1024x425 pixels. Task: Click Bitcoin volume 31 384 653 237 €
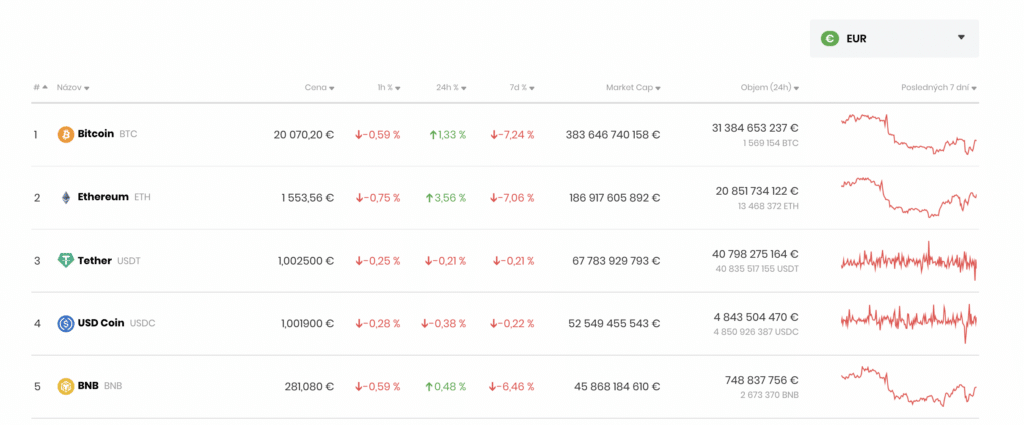[755, 128]
